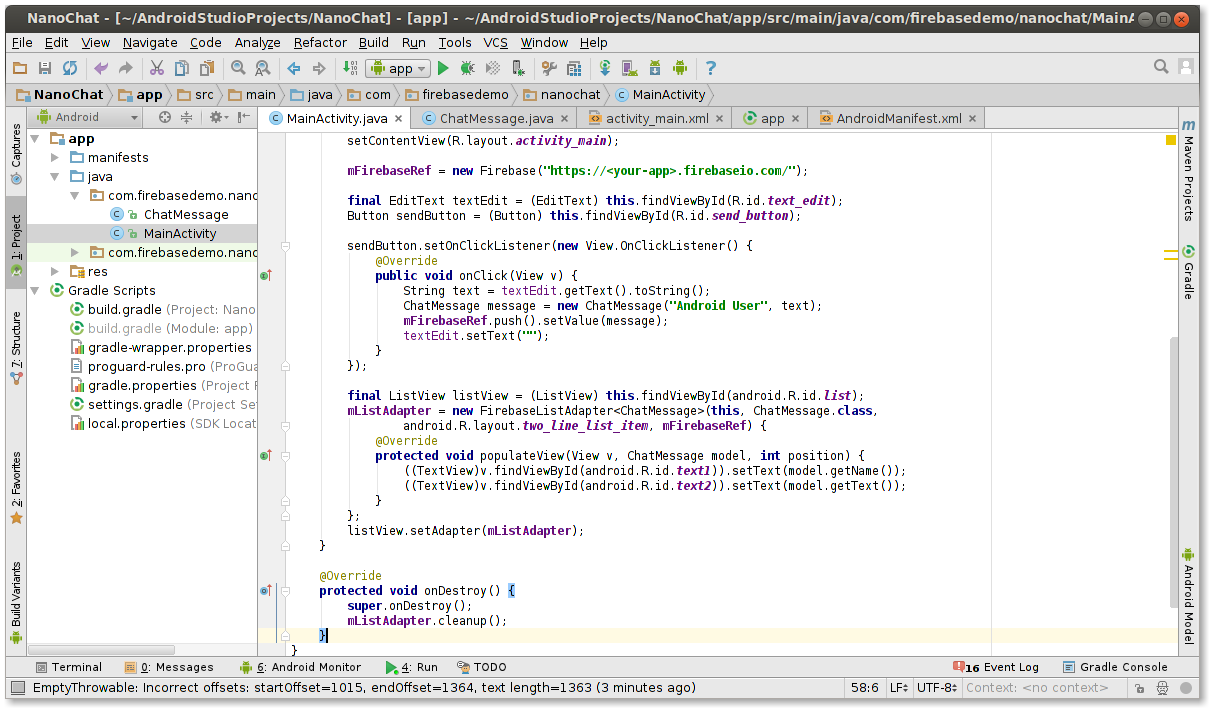Click the Make Project icon

pos(350,68)
